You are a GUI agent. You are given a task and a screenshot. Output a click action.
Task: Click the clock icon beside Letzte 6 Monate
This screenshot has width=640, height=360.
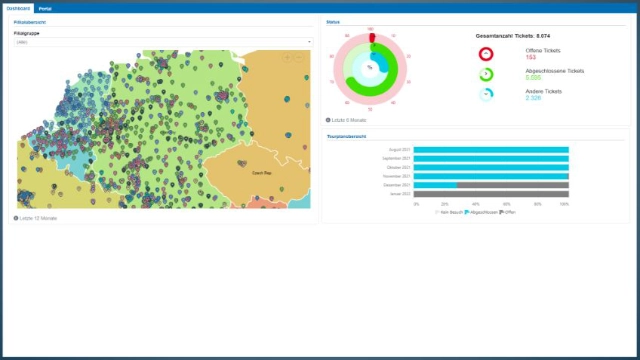coord(328,120)
